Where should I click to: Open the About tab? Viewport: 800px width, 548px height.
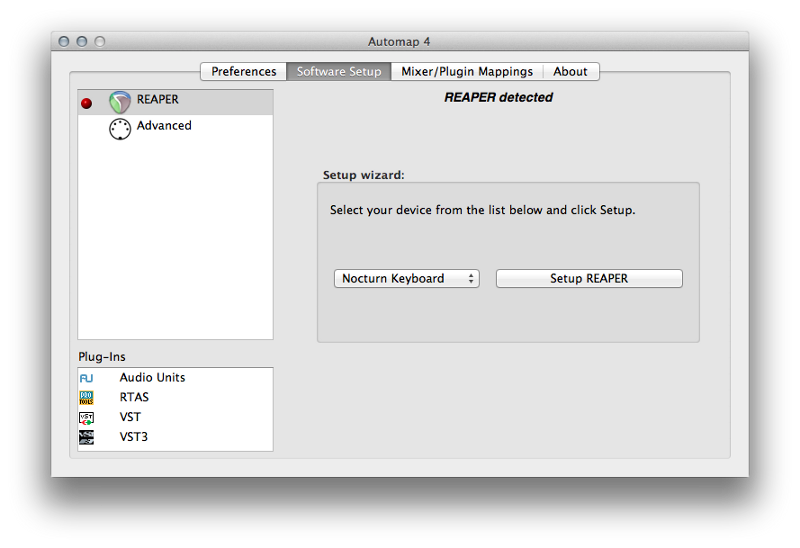click(x=570, y=71)
